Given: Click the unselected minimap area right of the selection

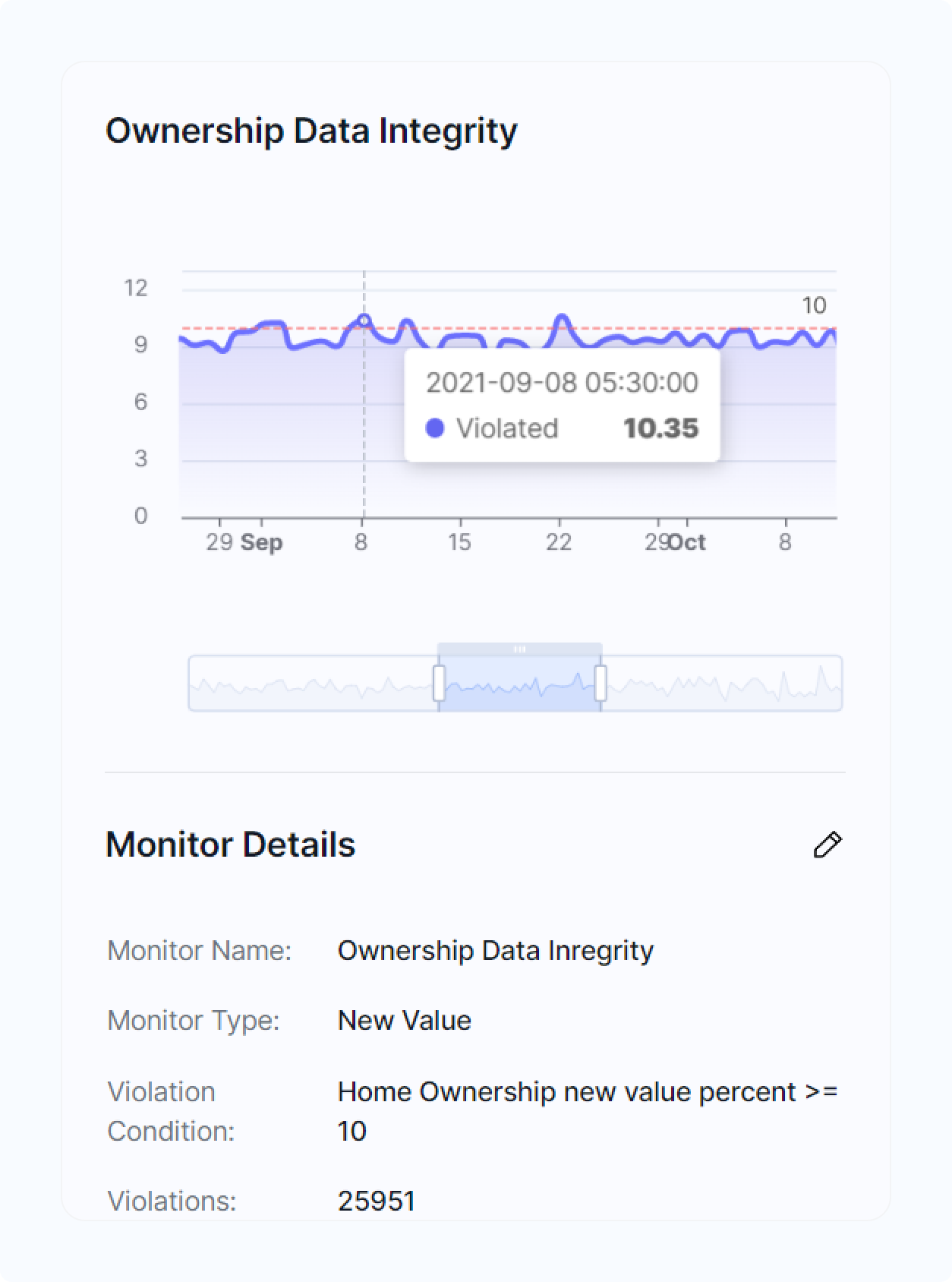Looking at the screenshot, I should (721, 684).
